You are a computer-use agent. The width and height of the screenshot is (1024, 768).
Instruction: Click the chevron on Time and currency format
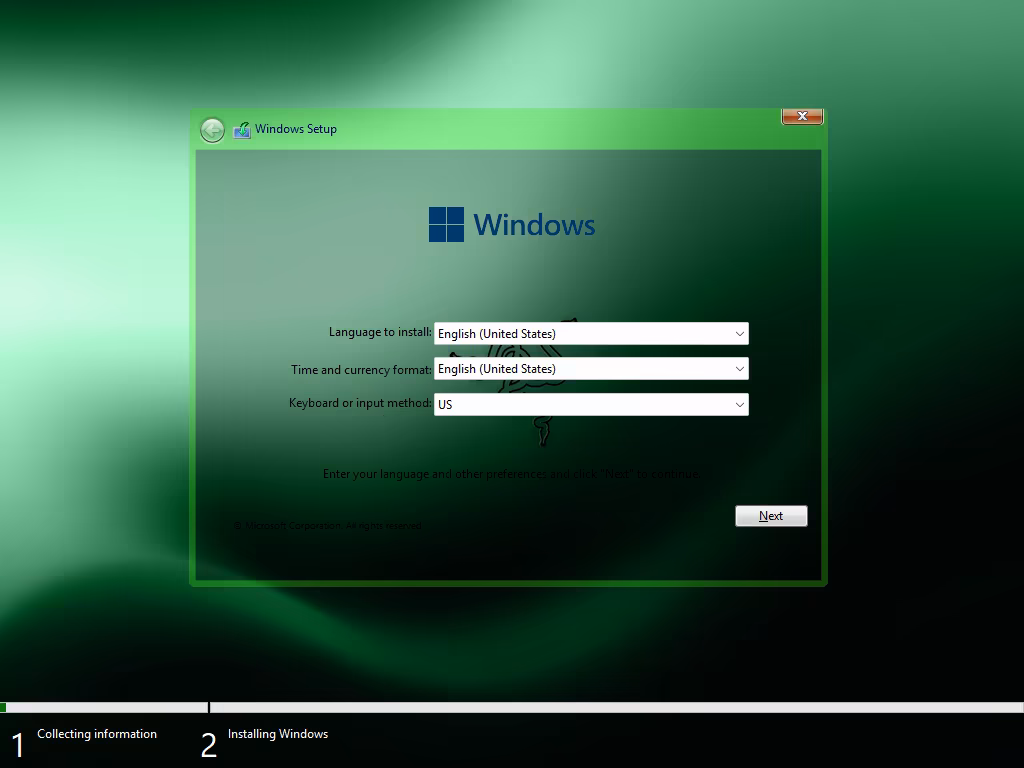[x=739, y=369]
